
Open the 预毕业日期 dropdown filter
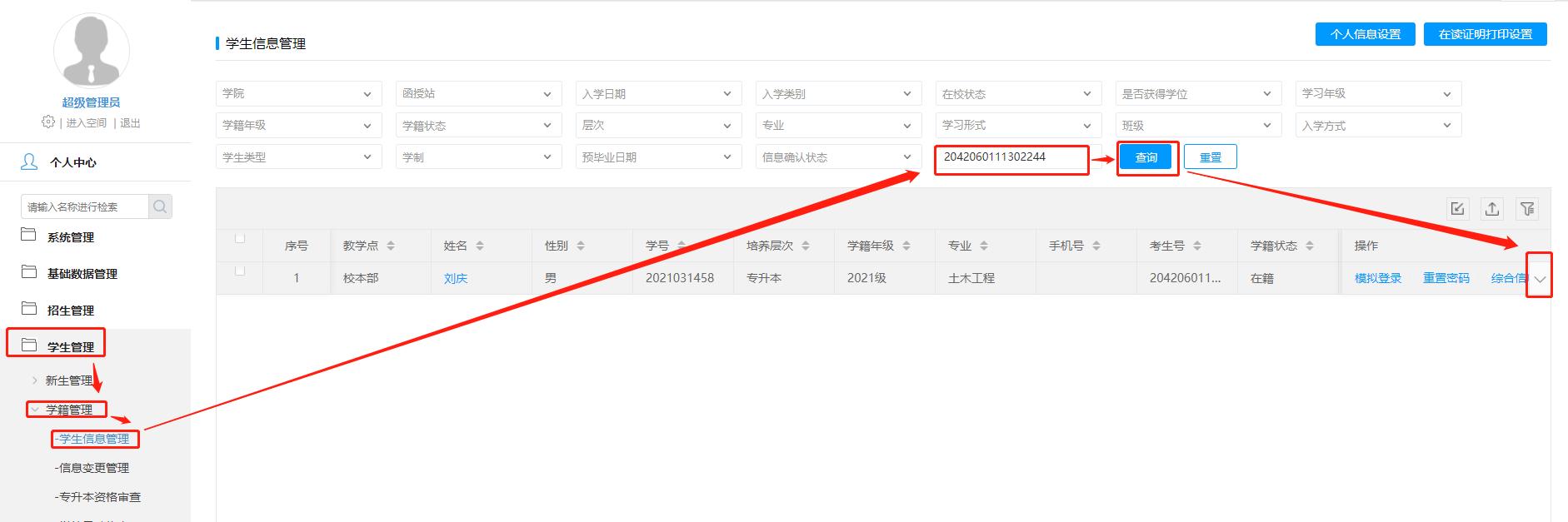coord(658,157)
